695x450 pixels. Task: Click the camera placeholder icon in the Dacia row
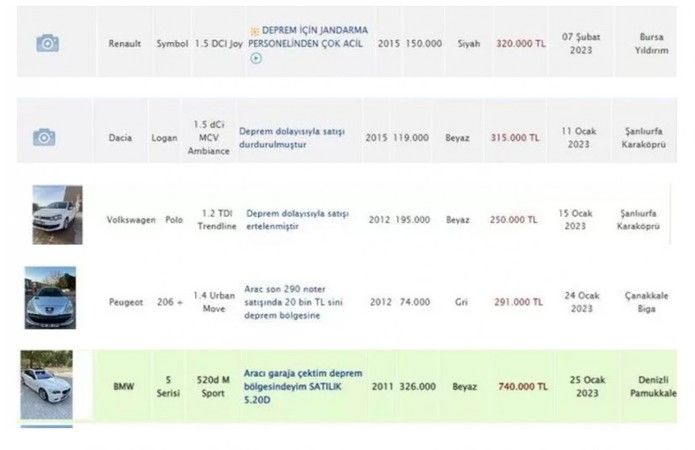[44, 137]
